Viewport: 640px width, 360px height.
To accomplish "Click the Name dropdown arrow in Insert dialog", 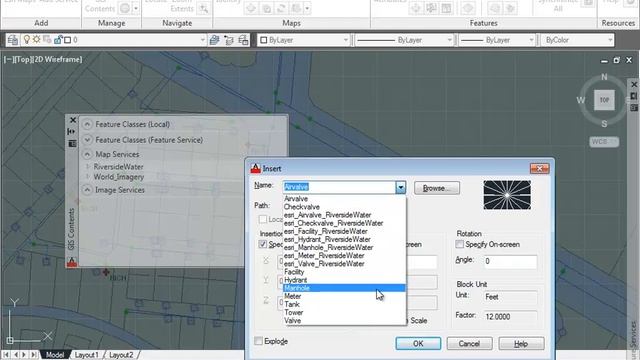I will 400,187.
